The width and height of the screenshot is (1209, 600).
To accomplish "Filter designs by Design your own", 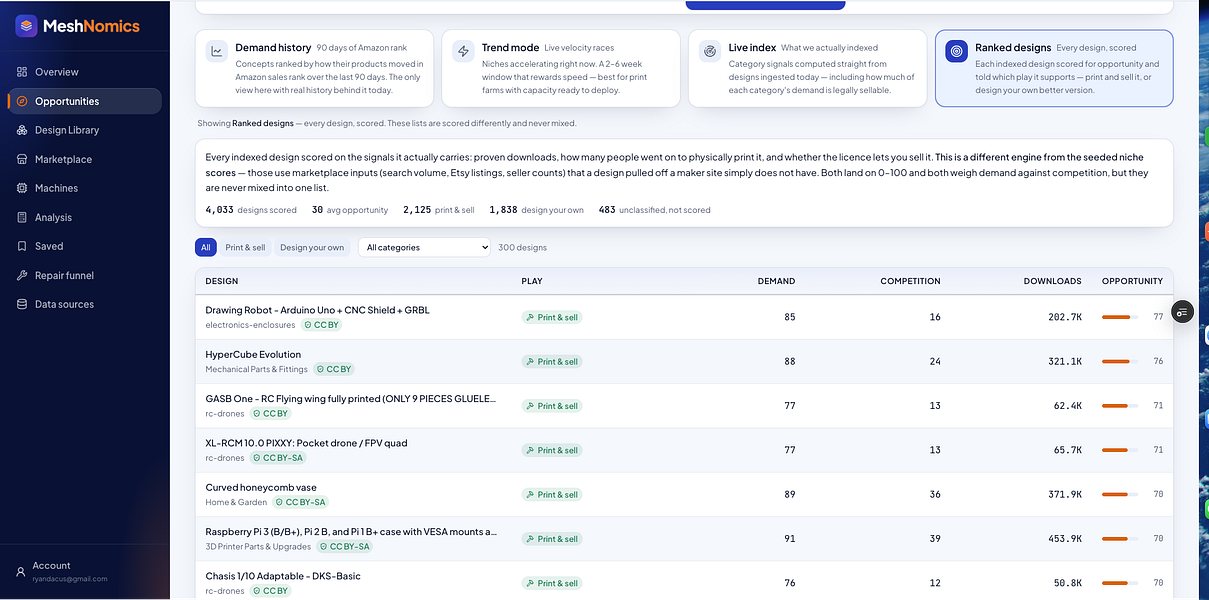I will point(312,247).
